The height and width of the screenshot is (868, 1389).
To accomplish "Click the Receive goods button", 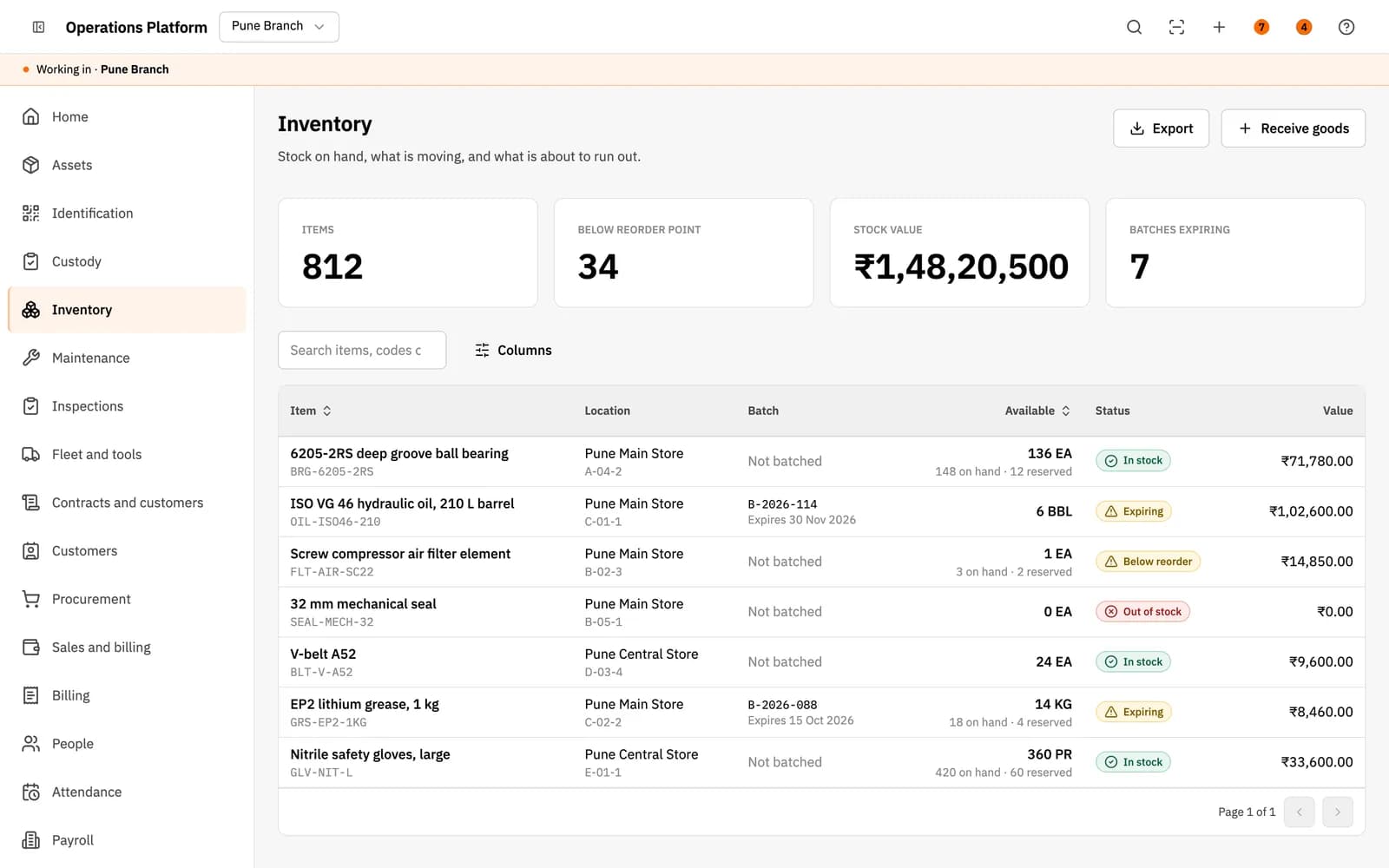I will coord(1293,128).
